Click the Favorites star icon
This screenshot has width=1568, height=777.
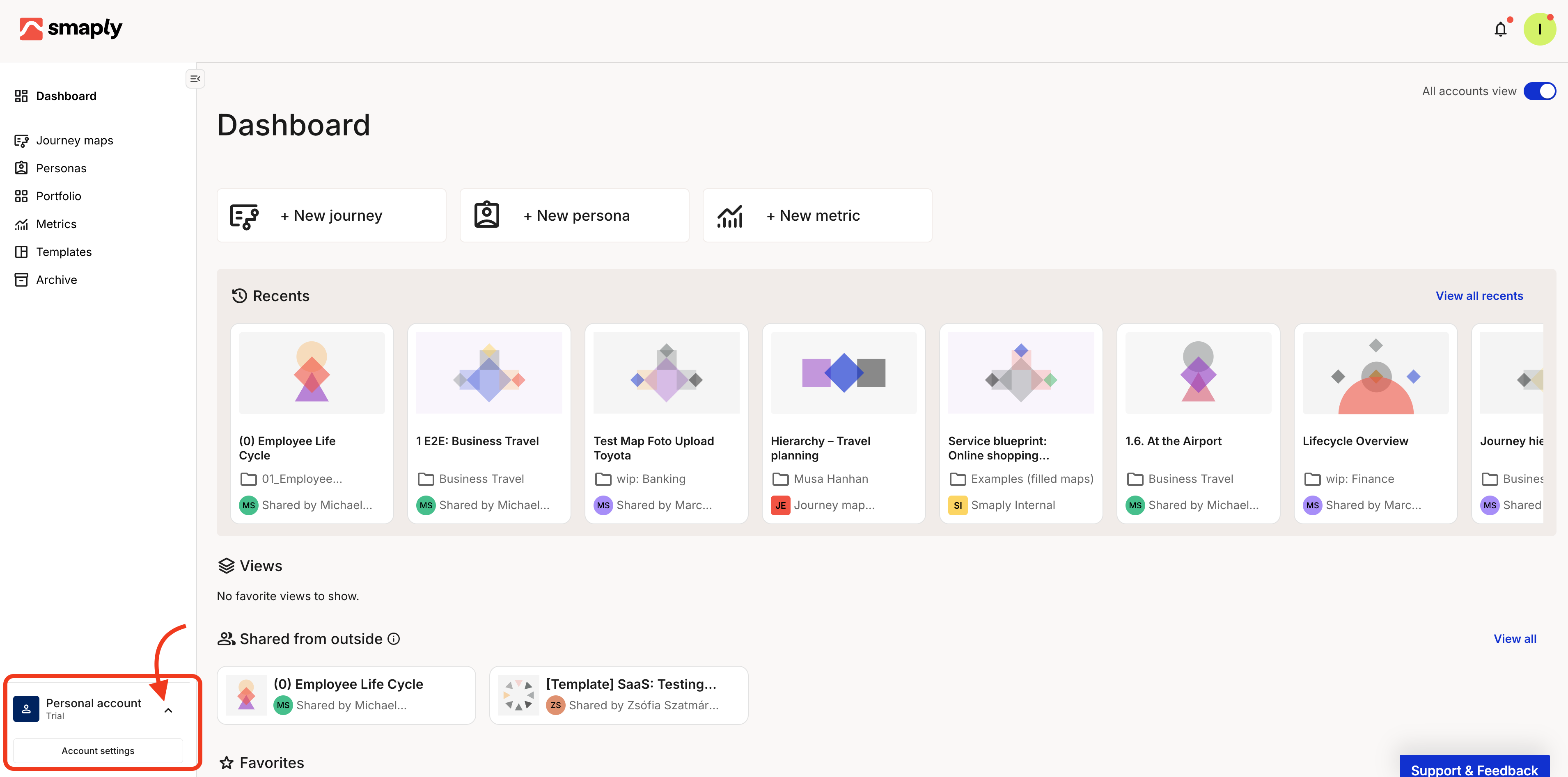(227, 762)
